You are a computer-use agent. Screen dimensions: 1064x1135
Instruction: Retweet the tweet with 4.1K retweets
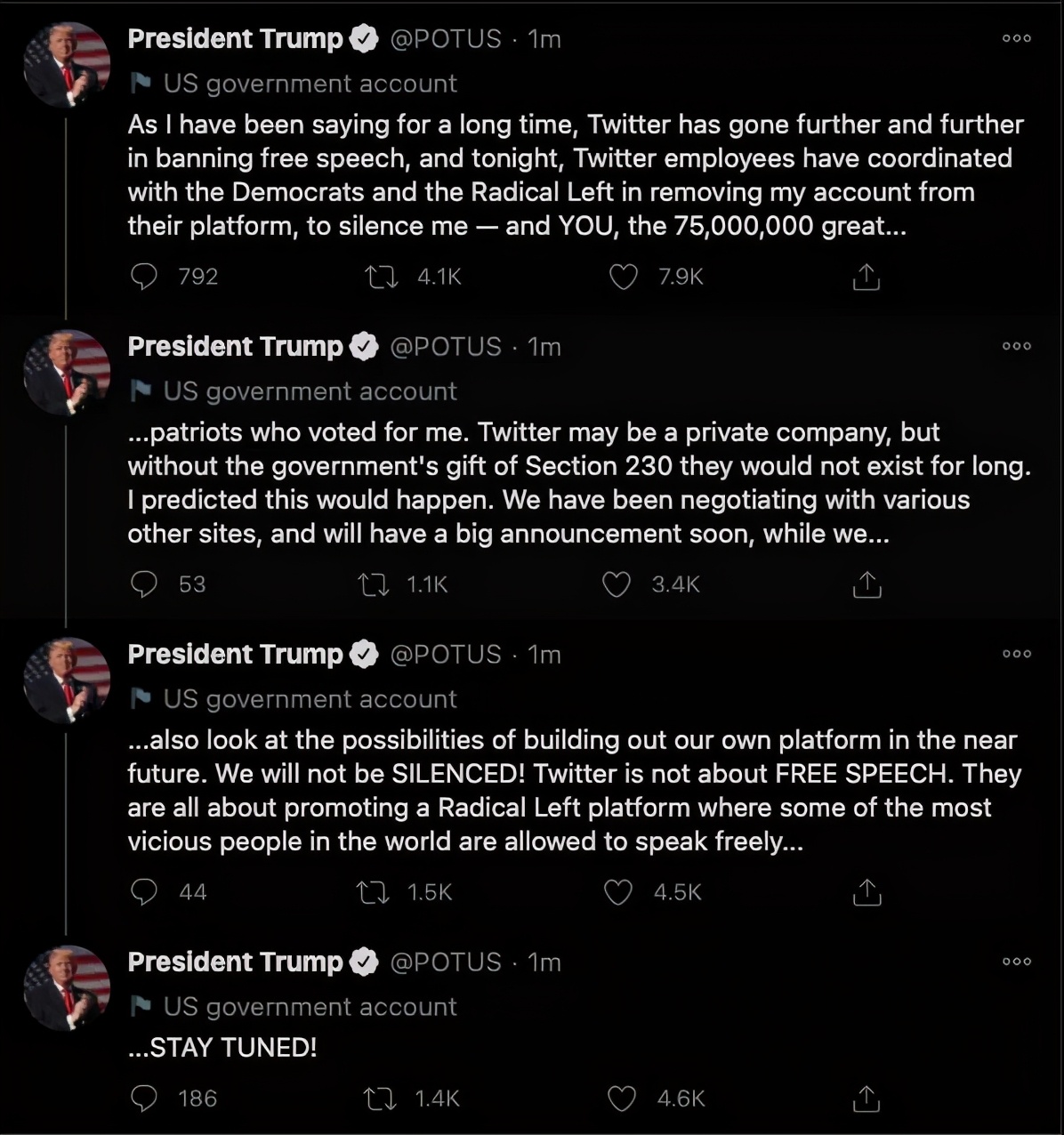383,278
